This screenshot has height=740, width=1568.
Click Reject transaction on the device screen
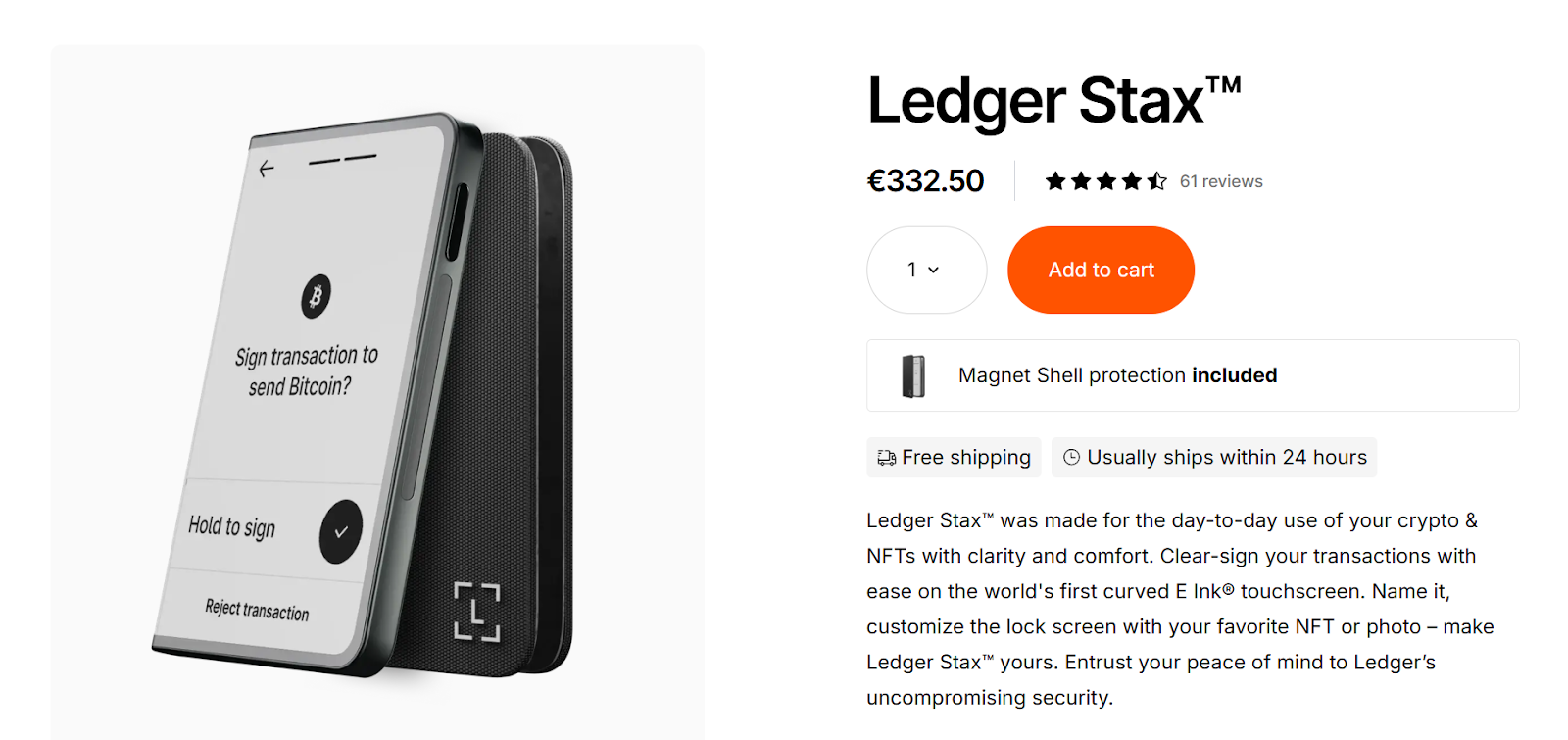pyautogui.click(x=257, y=610)
